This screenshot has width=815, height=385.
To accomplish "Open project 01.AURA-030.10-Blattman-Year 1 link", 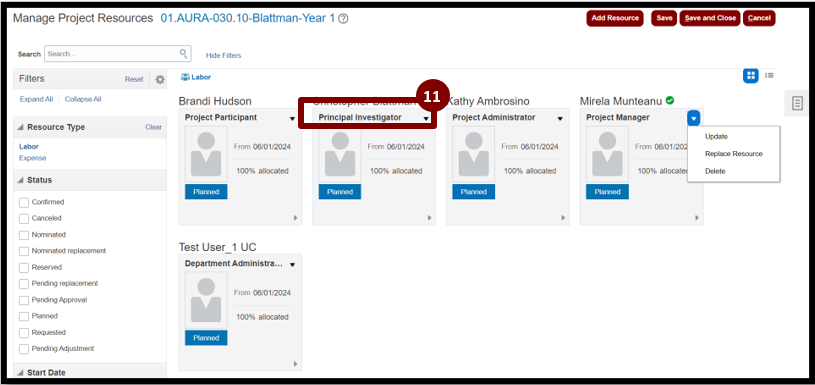I will coord(248,18).
